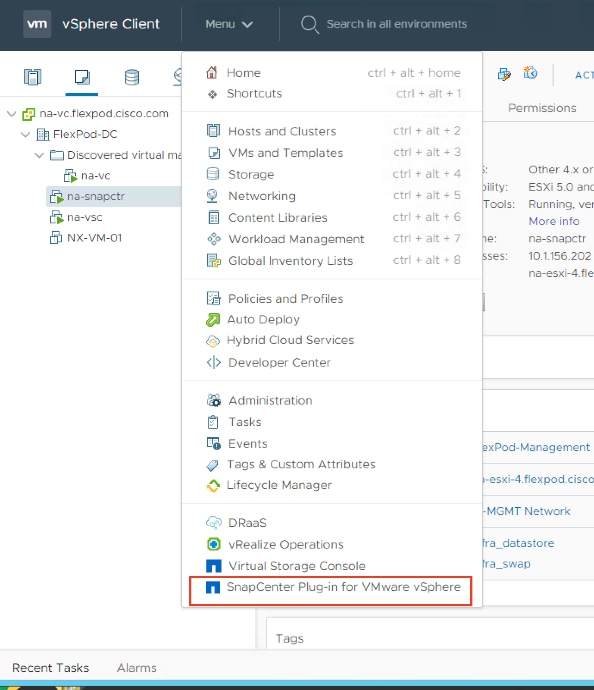Click the vm logo icon
The width and height of the screenshot is (594, 690).
pyautogui.click(x=37, y=24)
